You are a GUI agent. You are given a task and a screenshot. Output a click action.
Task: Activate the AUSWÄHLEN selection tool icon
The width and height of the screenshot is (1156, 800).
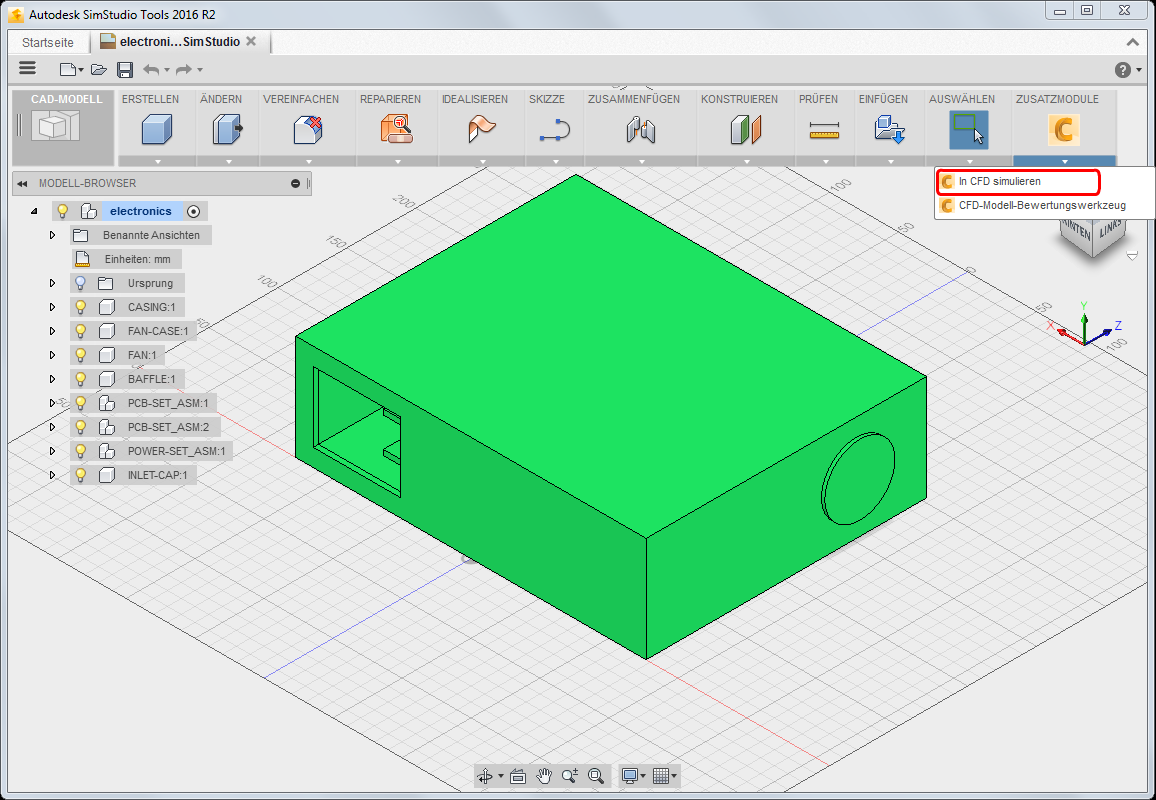(x=968, y=129)
